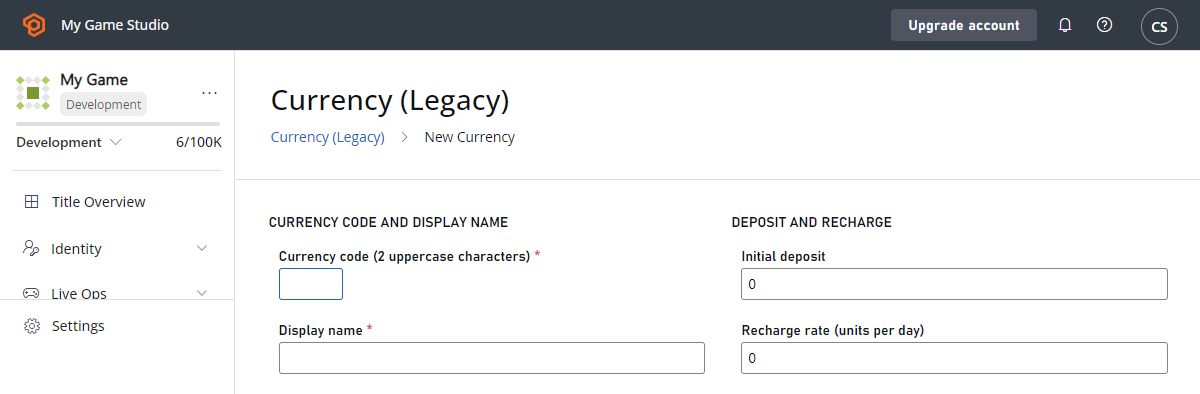Screen dimensions: 1200x394
Task: Open the notifications bell icon
Action: click(1065, 25)
